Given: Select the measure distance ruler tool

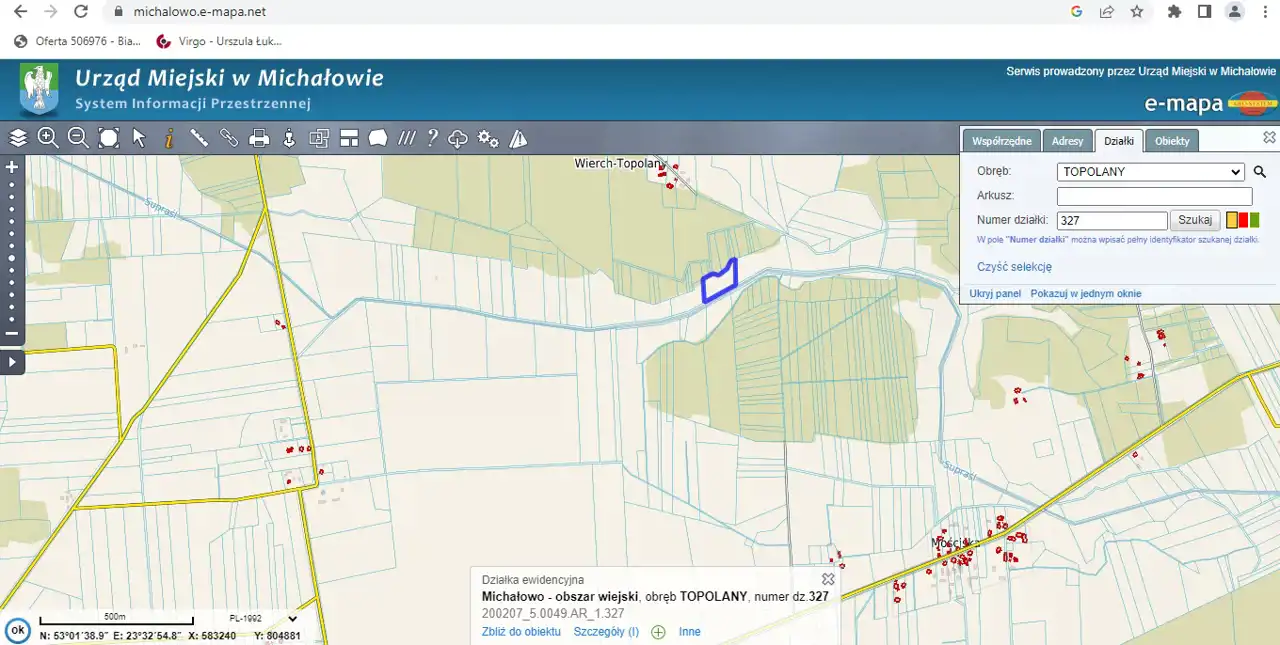Looking at the screenshot, I should [x=199, y=138].
